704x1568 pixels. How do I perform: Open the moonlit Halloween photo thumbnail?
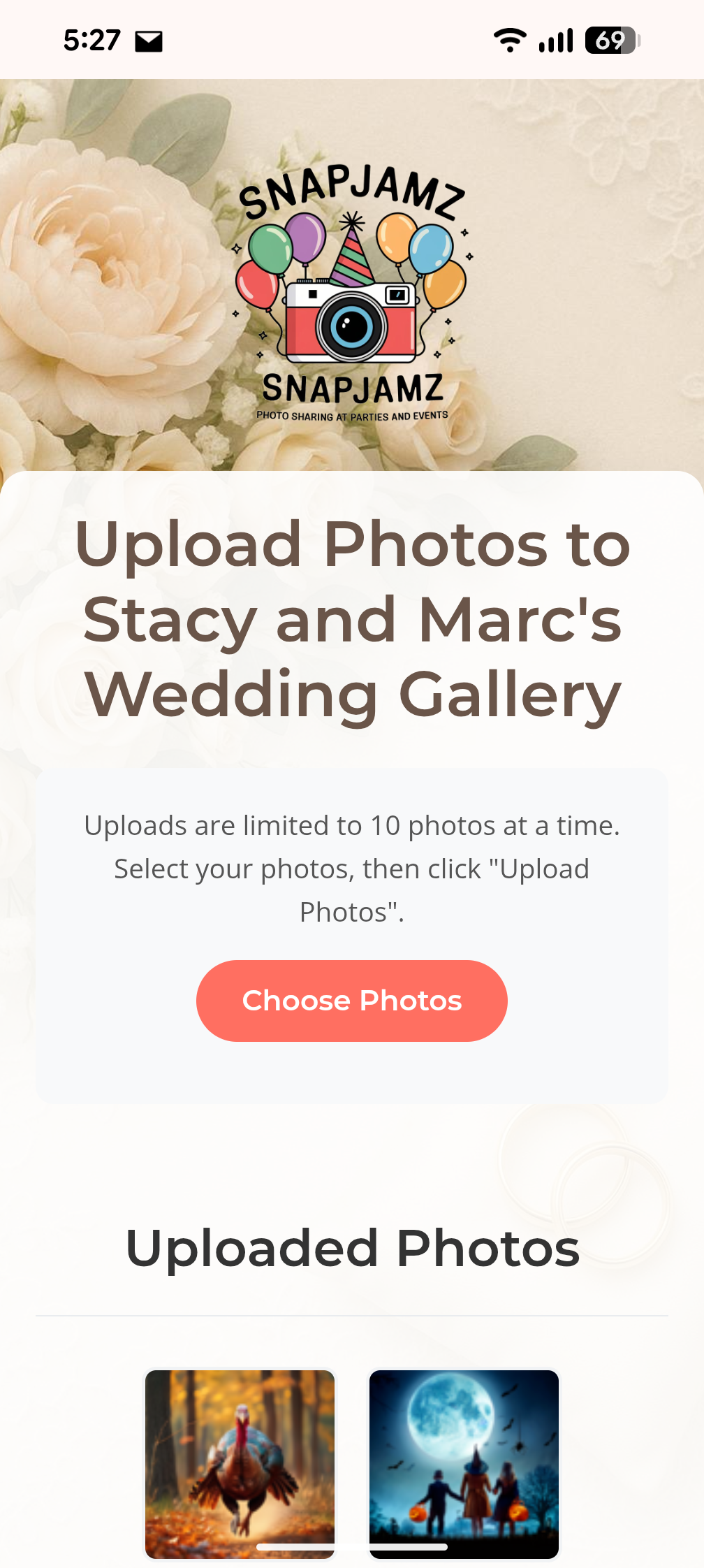coord(464,1464)
